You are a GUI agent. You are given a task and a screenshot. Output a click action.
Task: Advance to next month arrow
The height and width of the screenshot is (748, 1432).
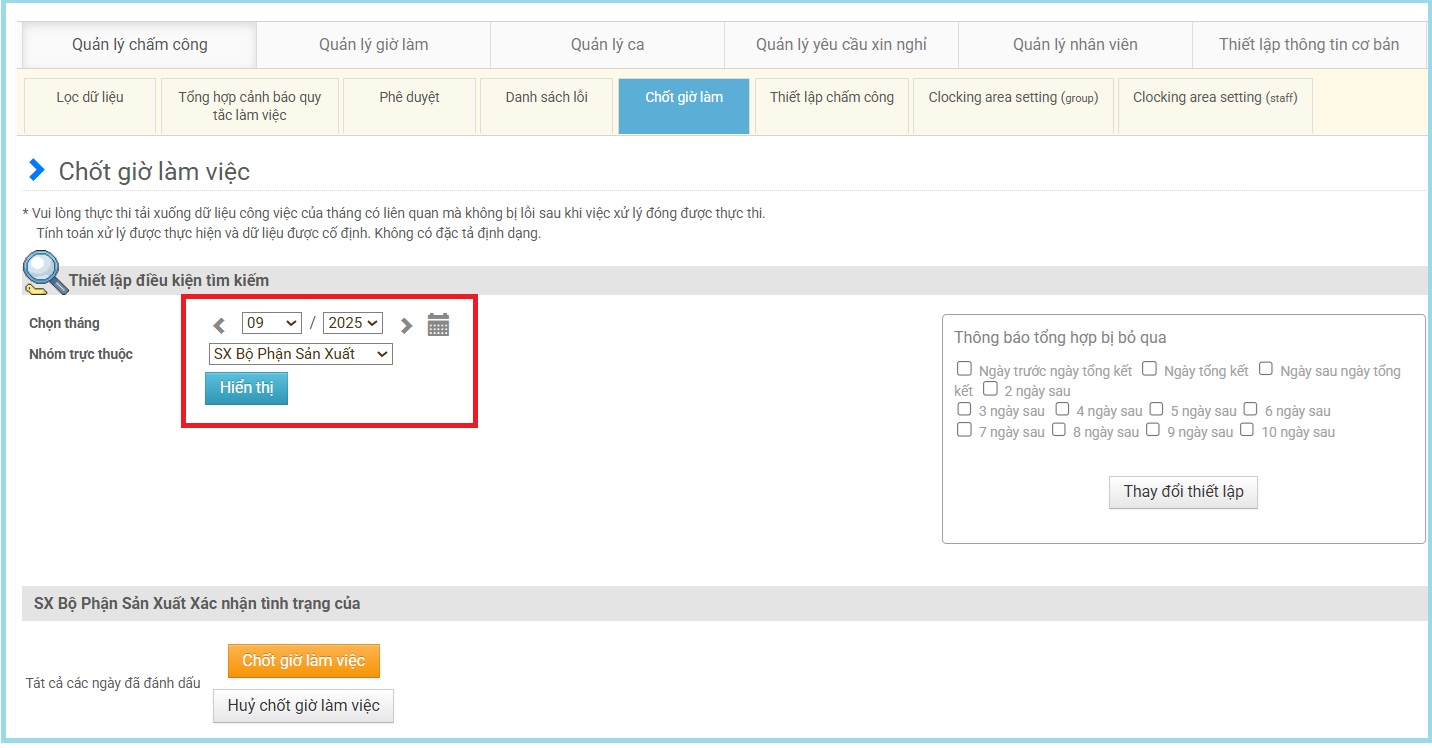(x=406, y=325)
